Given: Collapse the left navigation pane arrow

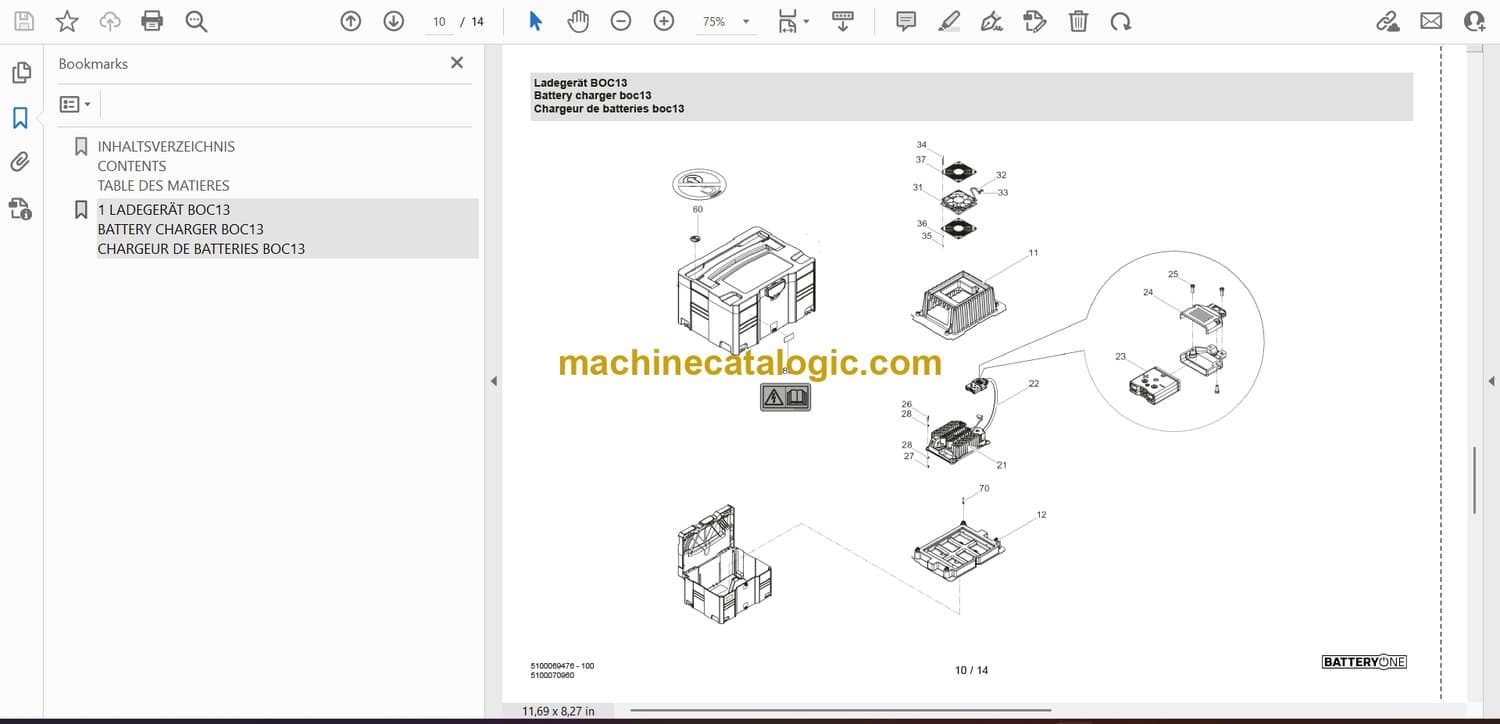Looking at the screenshot, I should 493,381.
